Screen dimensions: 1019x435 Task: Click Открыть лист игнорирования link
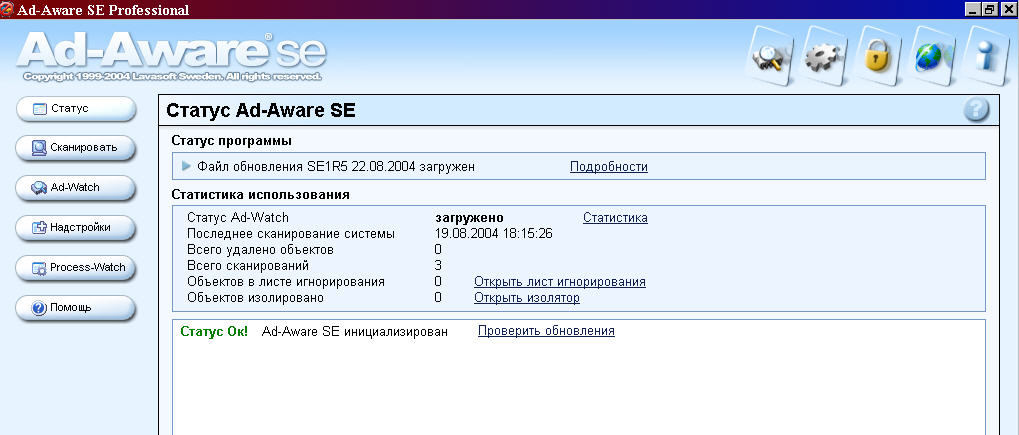[560, 282]
